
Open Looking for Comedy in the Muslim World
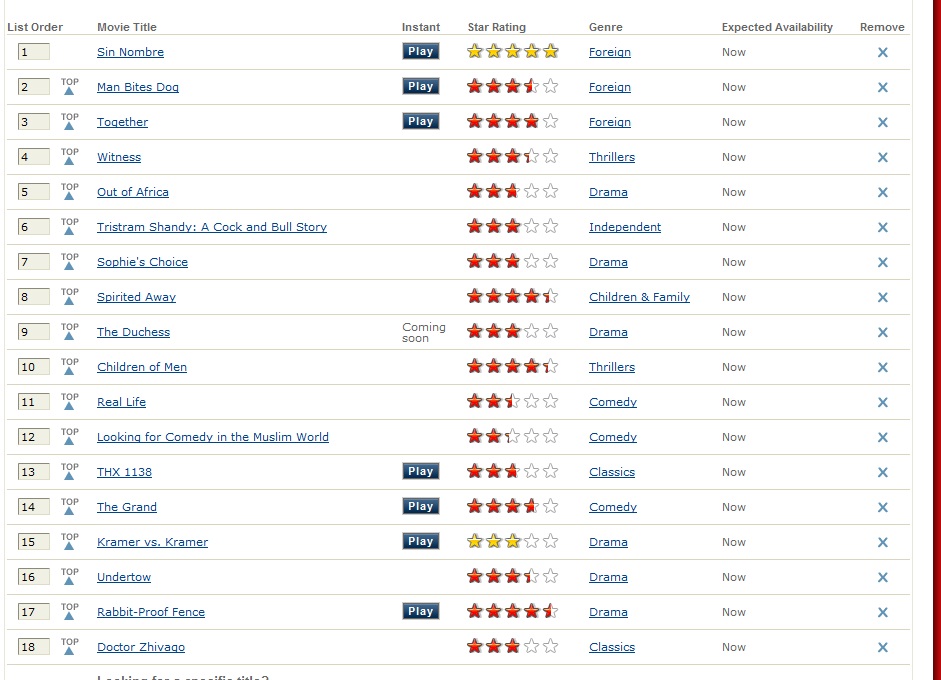[x=212, y=437]
